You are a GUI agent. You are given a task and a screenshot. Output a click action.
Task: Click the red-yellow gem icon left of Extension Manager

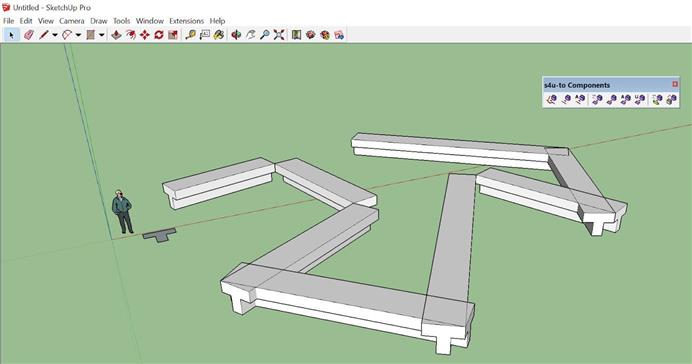[325, 35]
